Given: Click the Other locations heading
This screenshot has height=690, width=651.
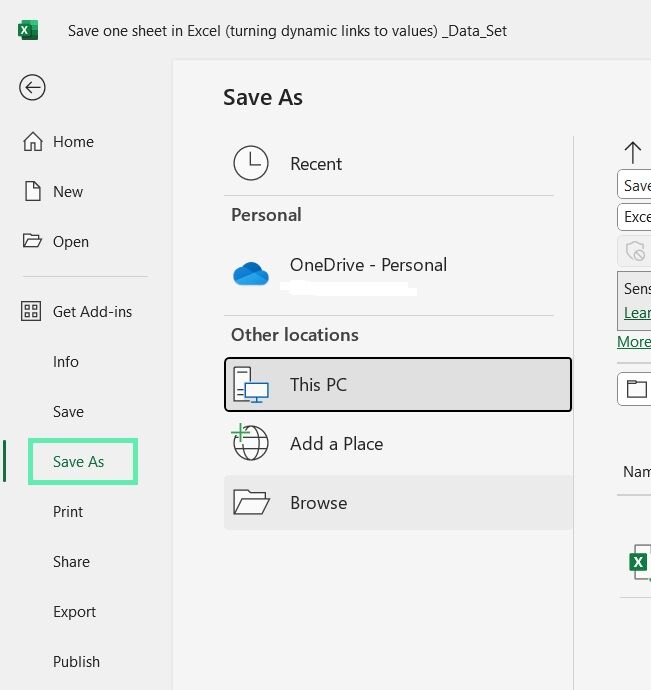Looking at the screenshot, I should coord(294,335).
